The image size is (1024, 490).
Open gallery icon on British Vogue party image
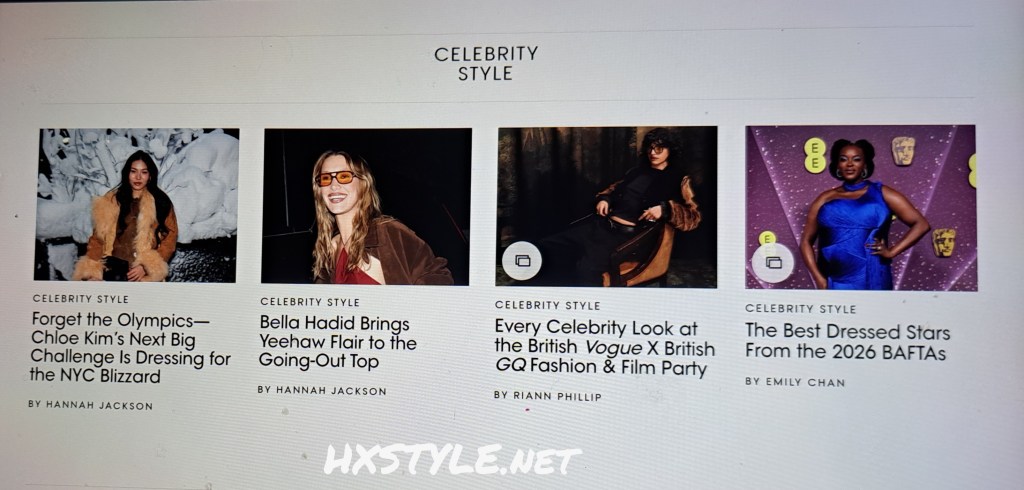(x=522, y=261)
